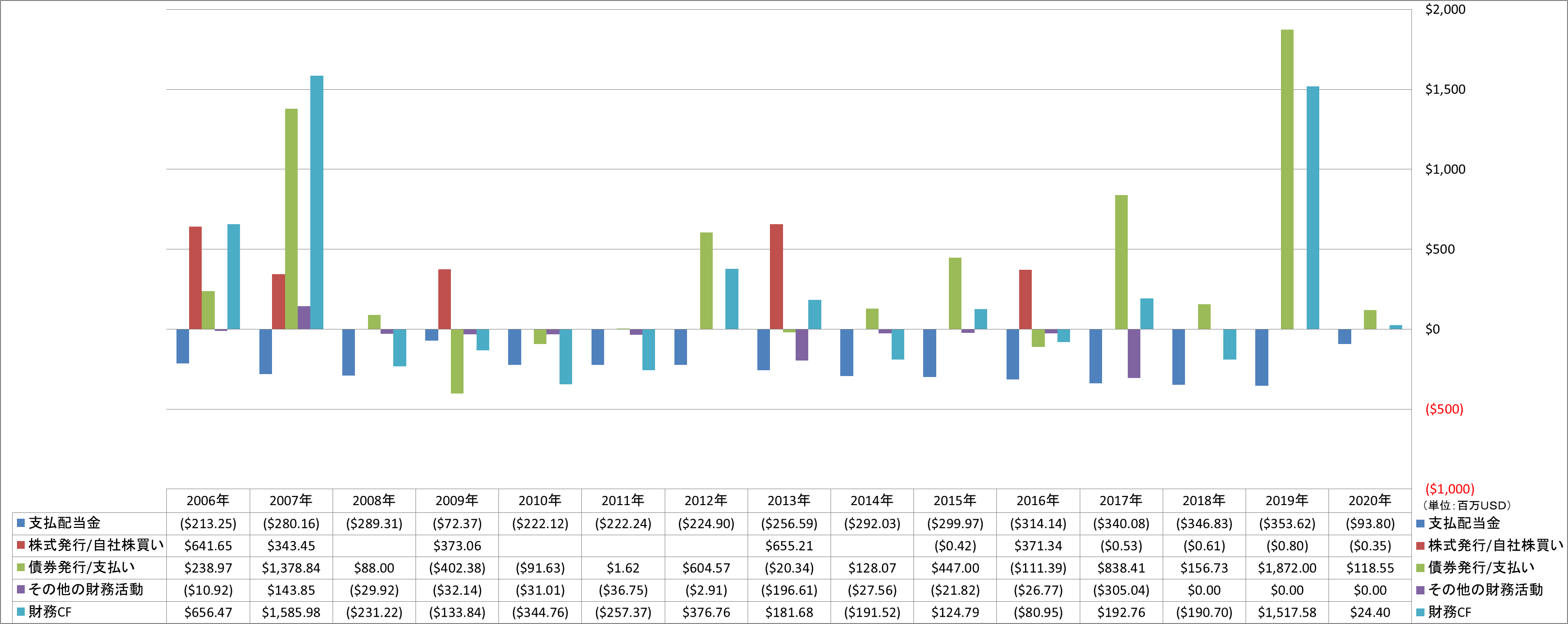The width and height of the screenshot is (1568, 624).
Task: Click the $1,378.84 bond issuance cell
Action: 291,568
